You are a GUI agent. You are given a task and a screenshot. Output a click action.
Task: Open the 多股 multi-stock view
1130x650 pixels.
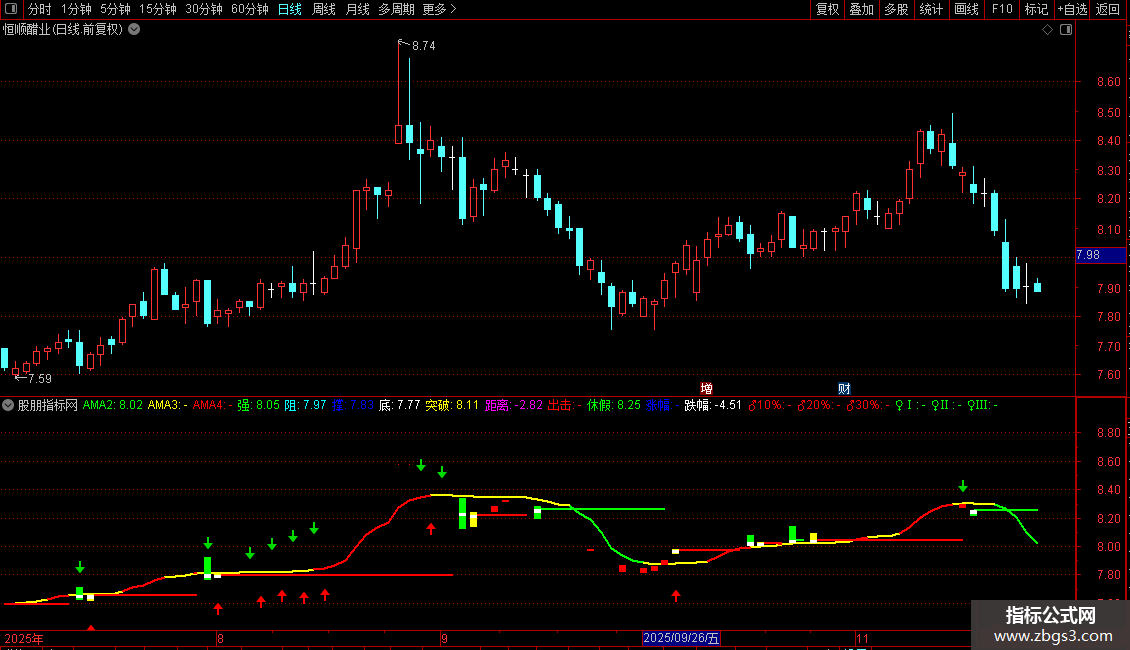[x=896, y=9]
